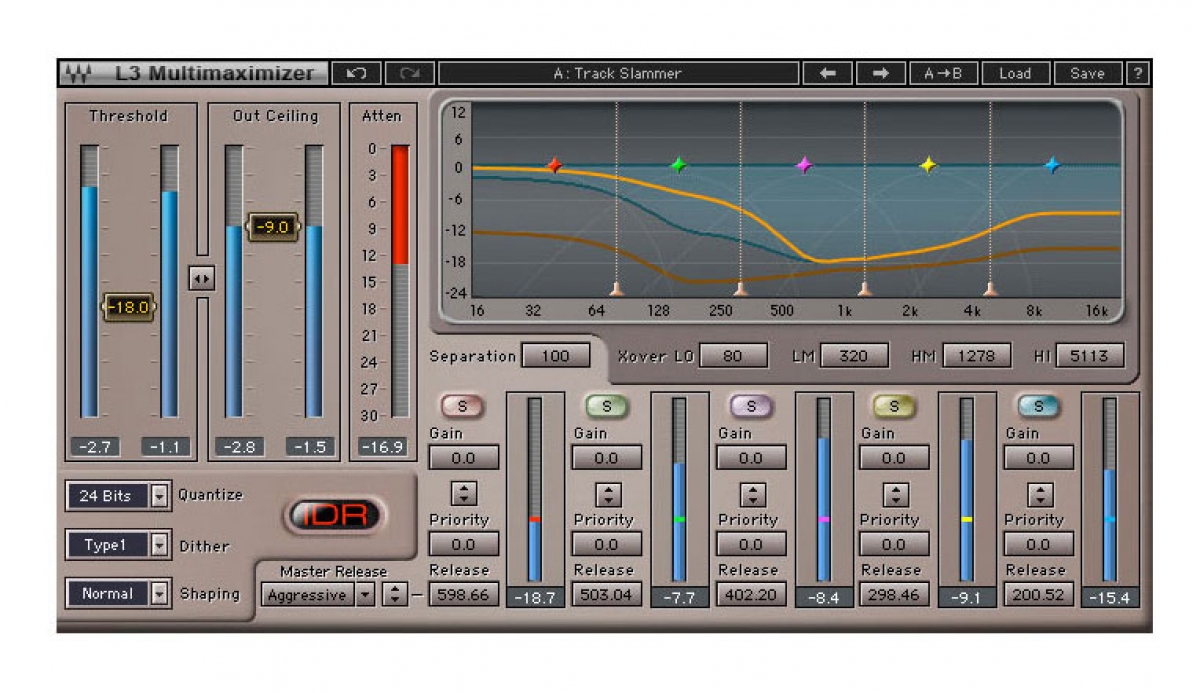Load the previous preset with left arrow

click(x=828, y=73)
